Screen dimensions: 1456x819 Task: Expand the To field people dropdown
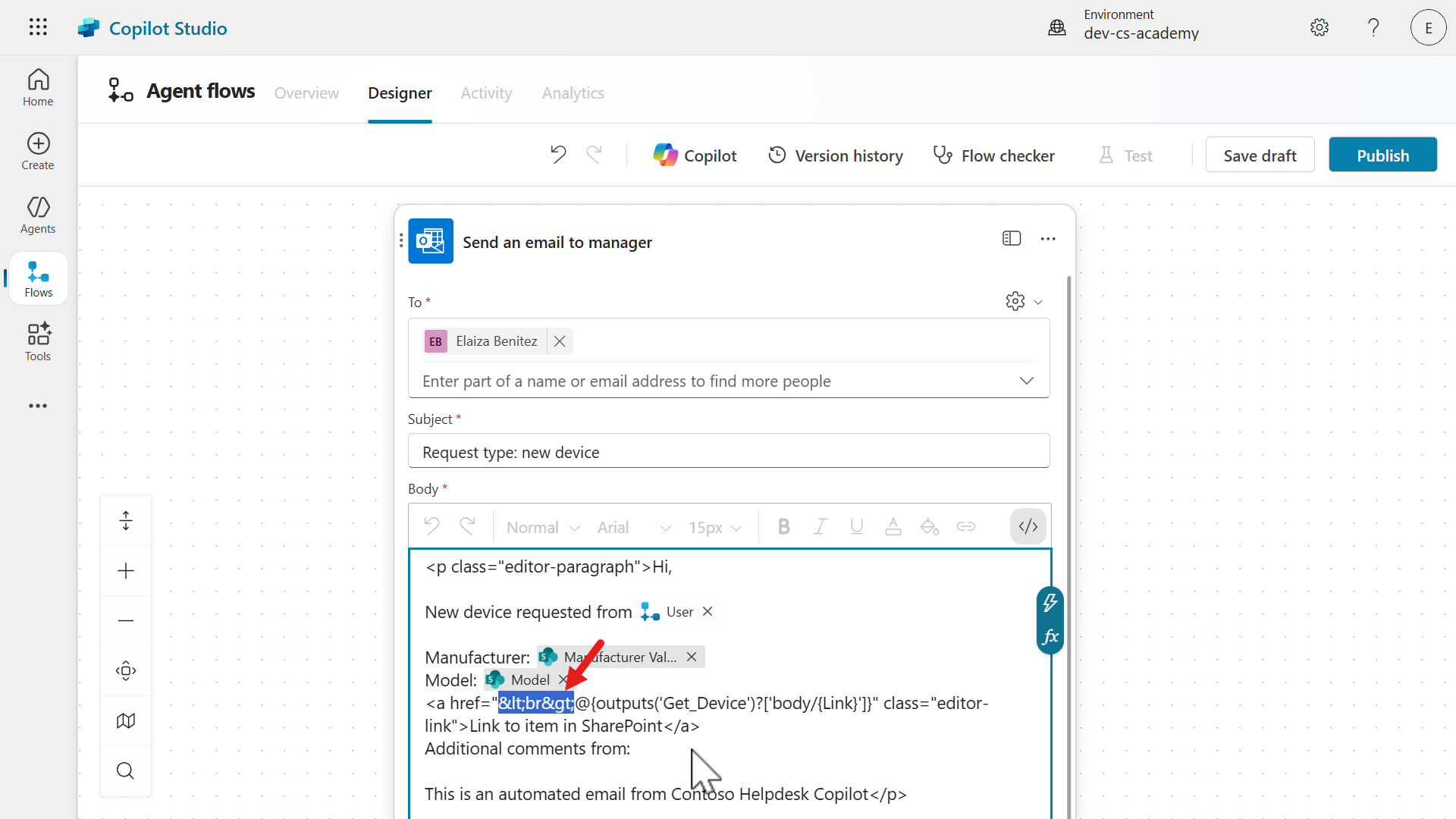point(1026,381)
